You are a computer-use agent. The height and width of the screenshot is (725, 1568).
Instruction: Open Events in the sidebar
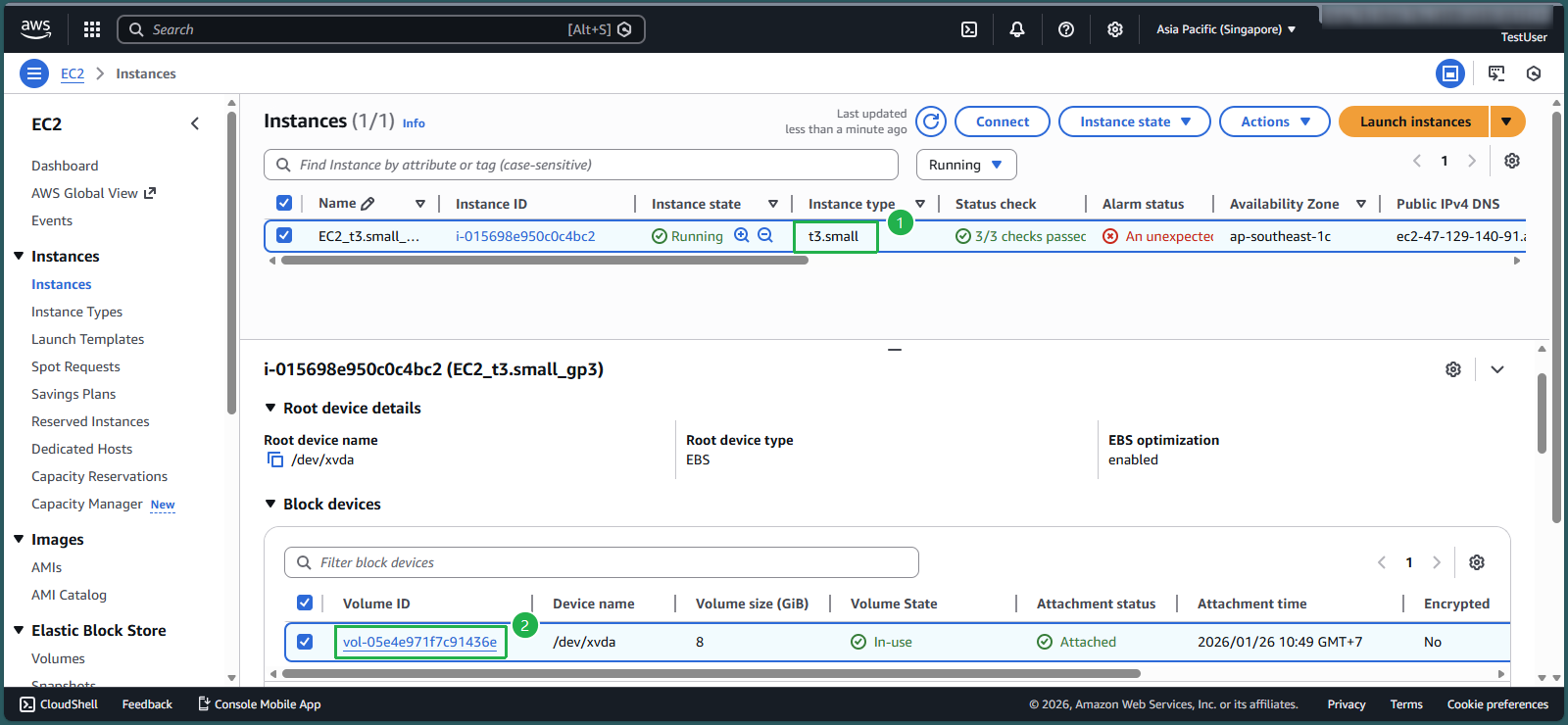point(52,220)
